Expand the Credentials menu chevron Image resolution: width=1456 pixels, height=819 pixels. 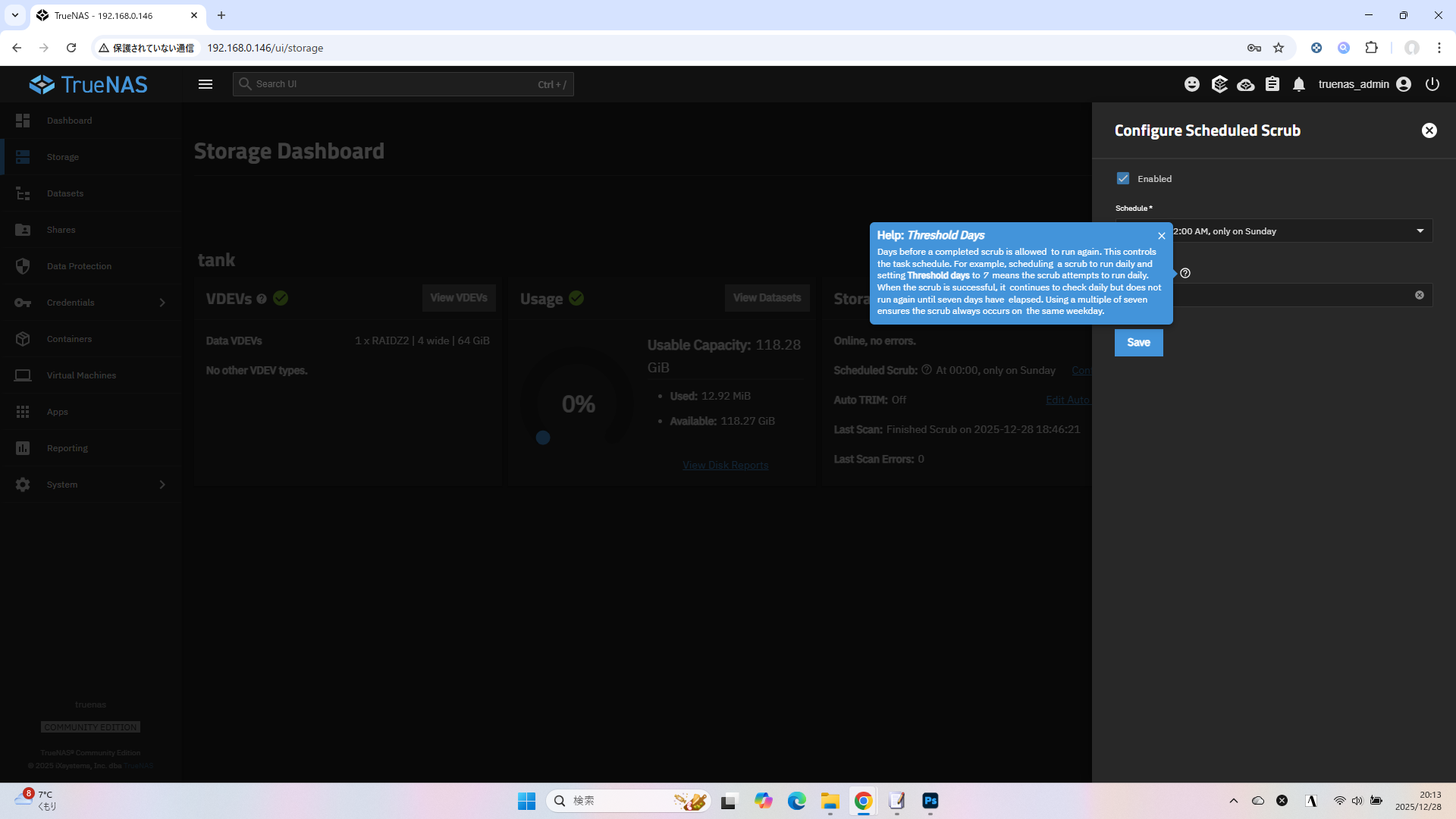(x=162, y=303)
